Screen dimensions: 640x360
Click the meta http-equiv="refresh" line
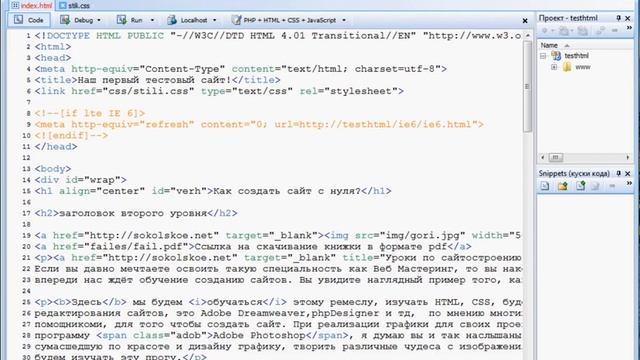pos(259,124)
